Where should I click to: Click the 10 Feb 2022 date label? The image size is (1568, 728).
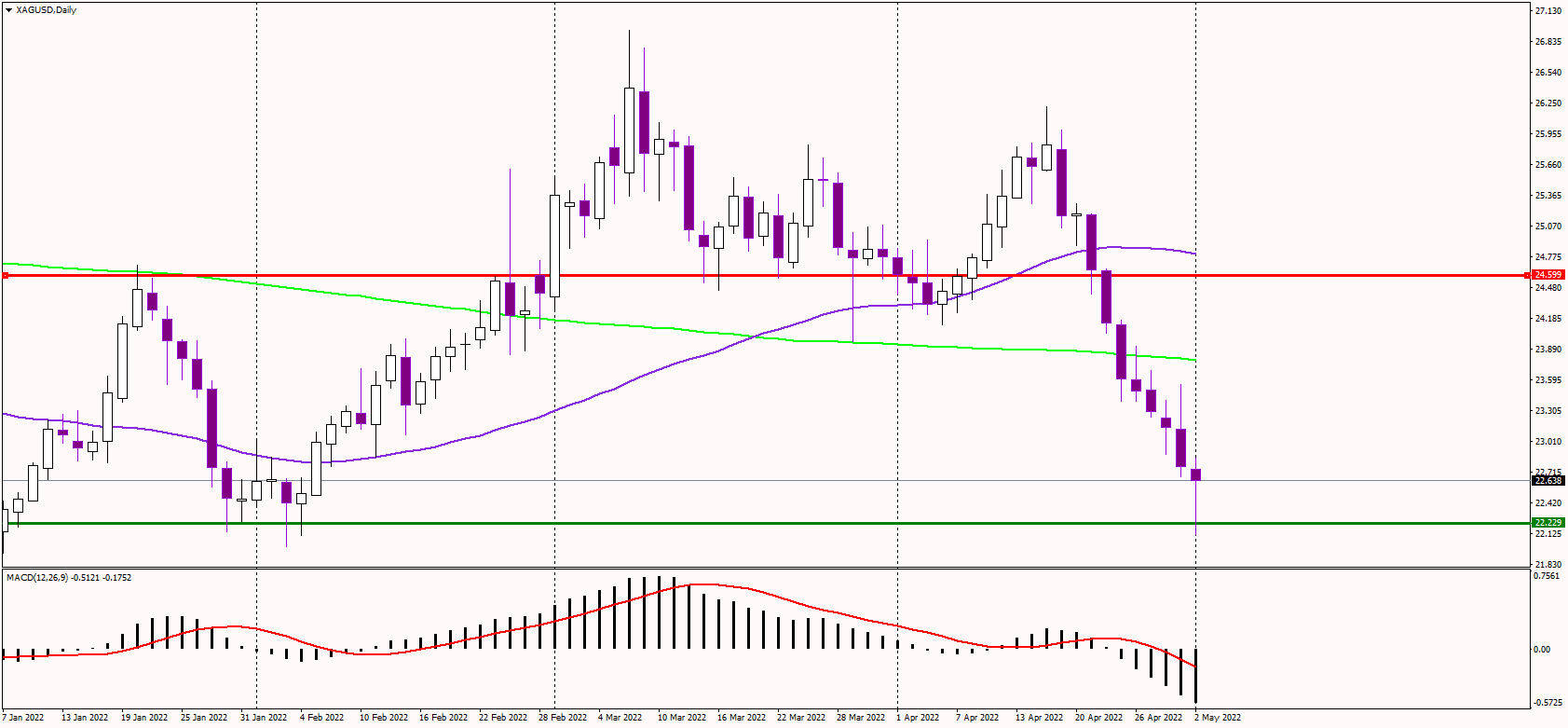[384, 718]
